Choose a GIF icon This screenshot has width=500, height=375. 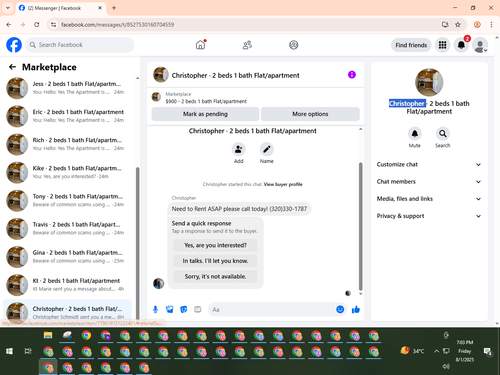click(198, 310)
